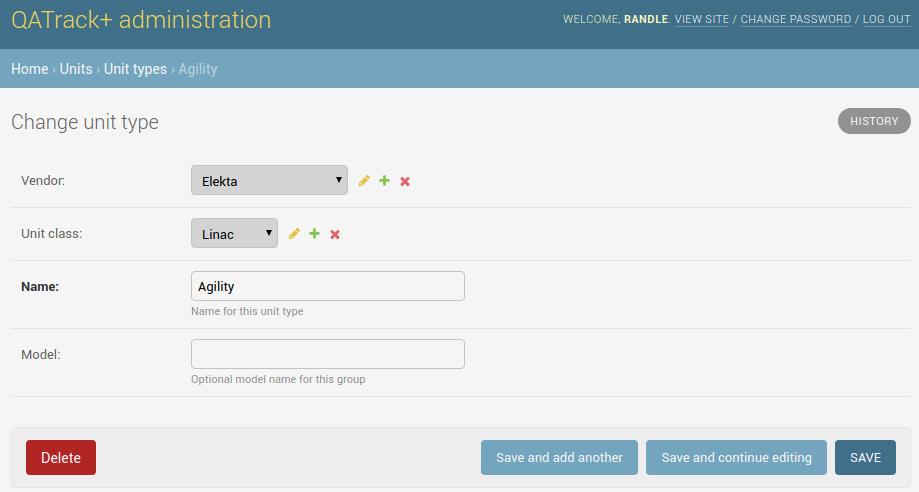
Task: Edit selected Unit class with pencil icon
Action: click(x=294, y=234)
